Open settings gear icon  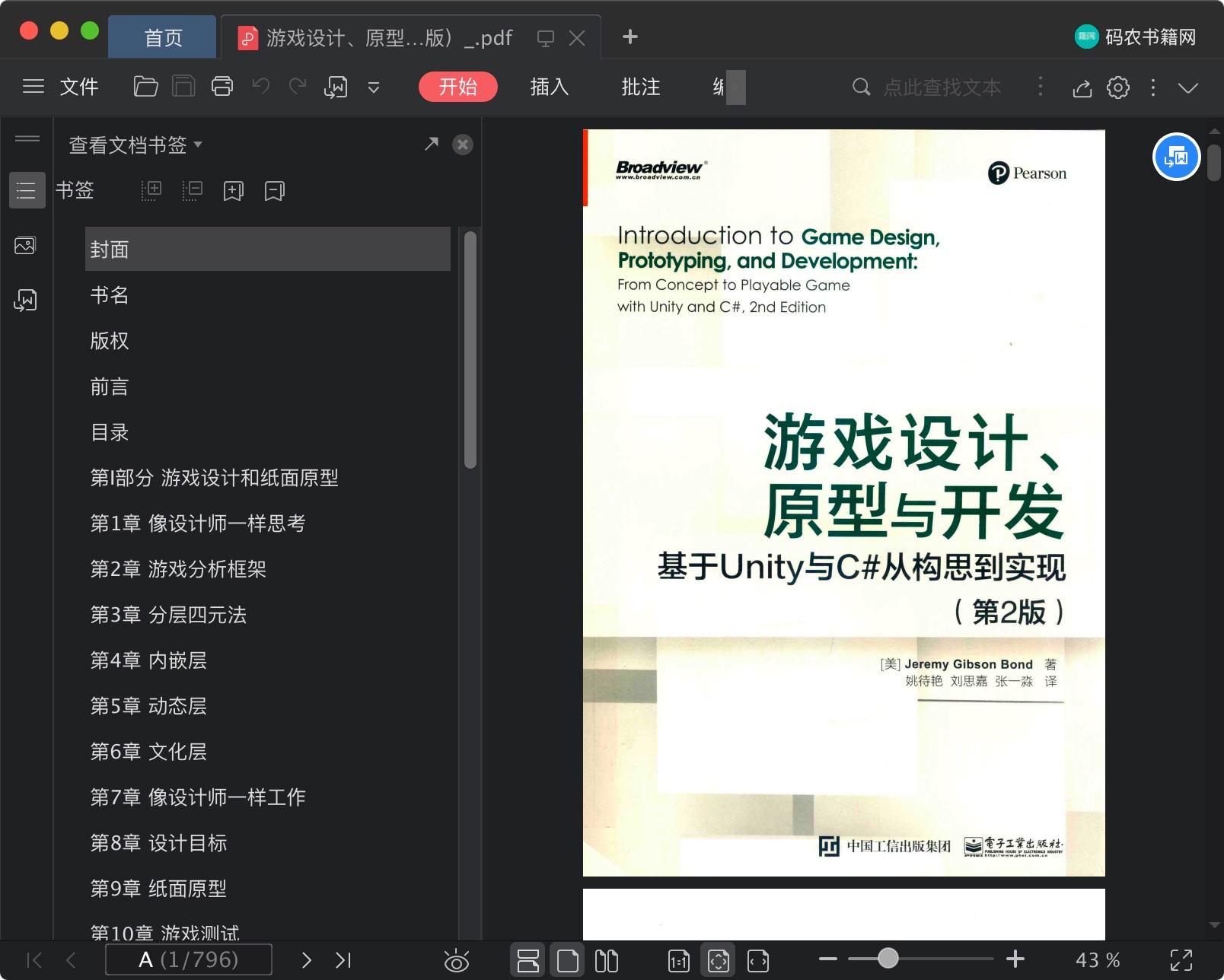[1117, 87]
